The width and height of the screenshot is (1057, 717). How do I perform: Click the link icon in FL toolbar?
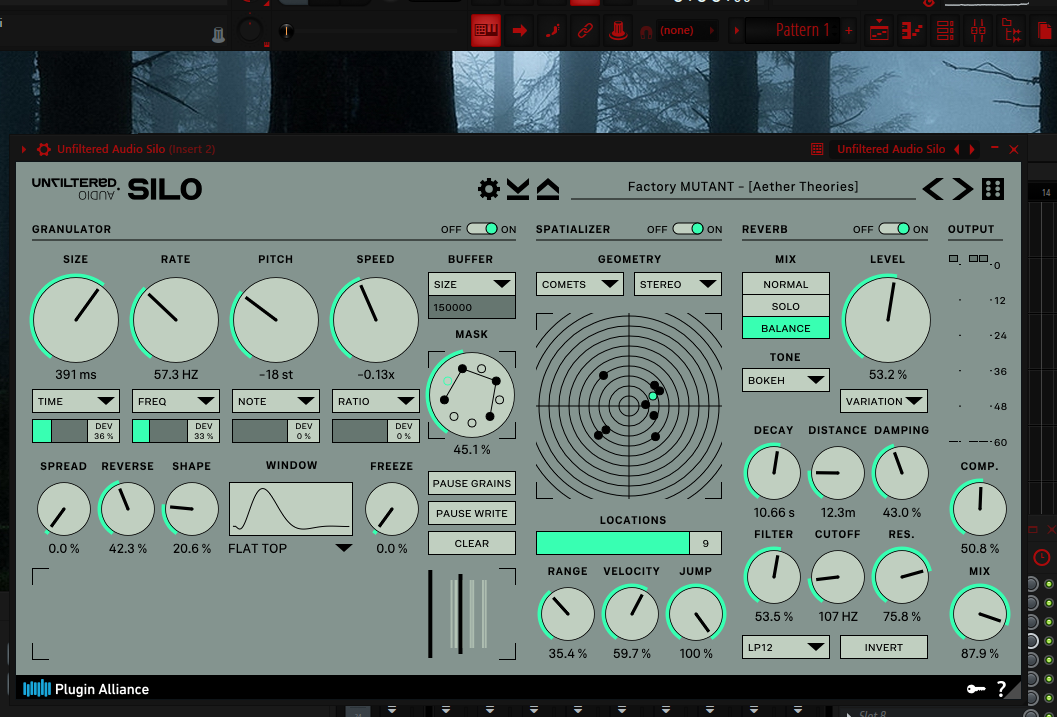(585, 30)
